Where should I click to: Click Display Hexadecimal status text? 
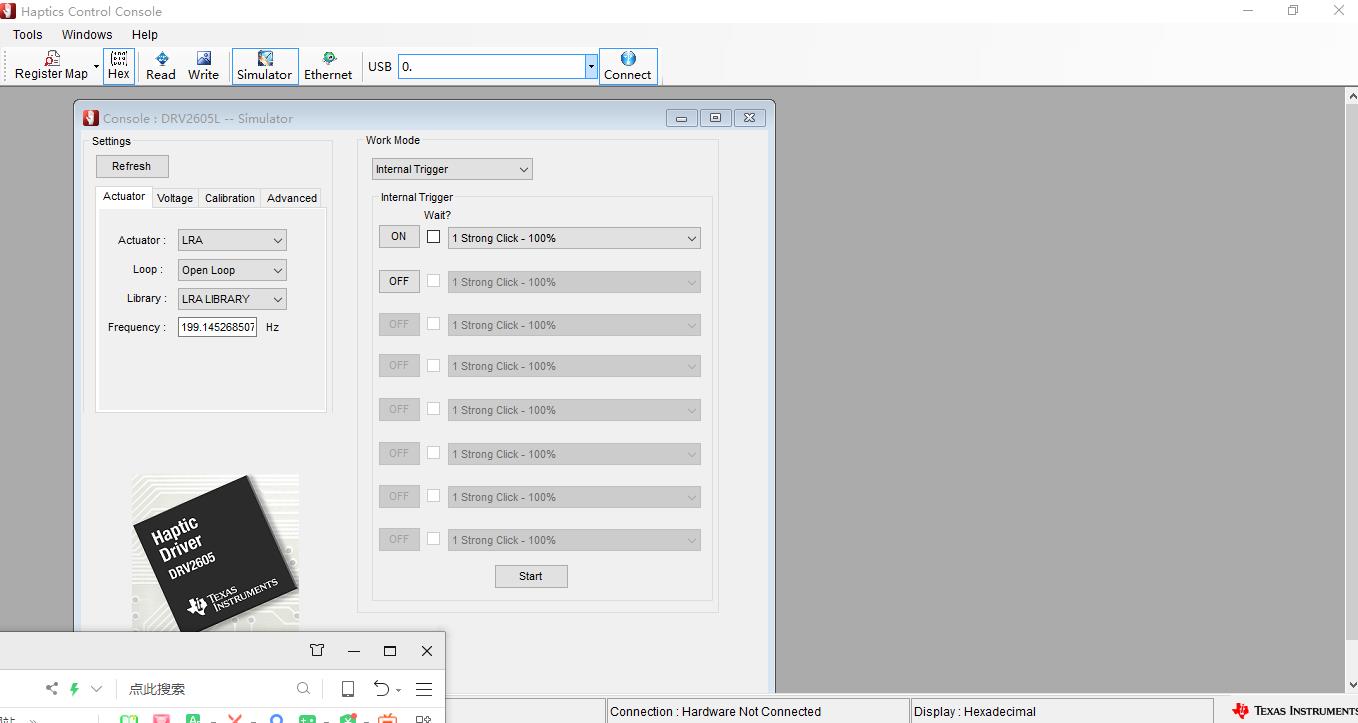click(975, 712)
